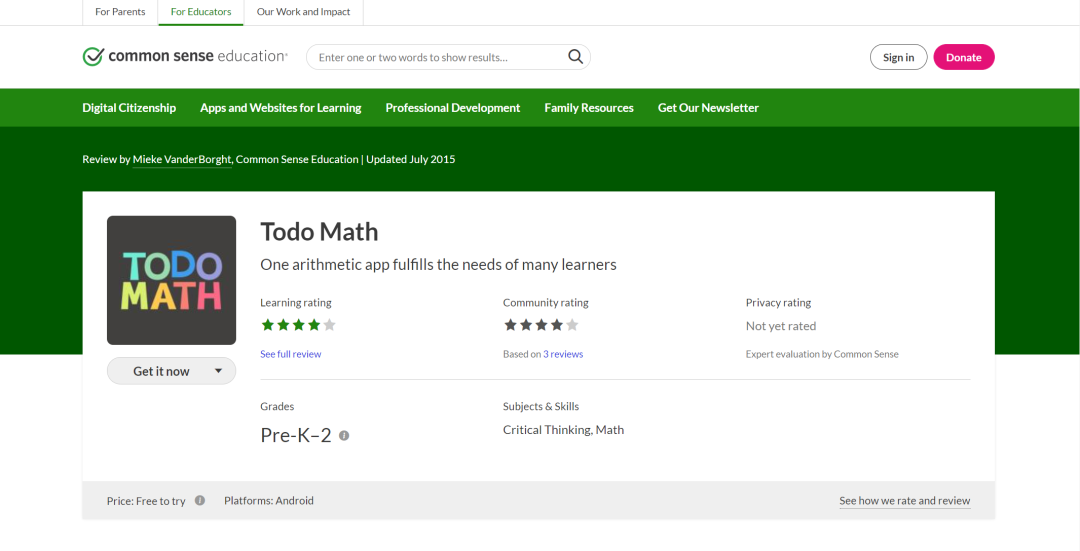The height and width of the screenshot is (551, 1080).
Task: Open the Todo Math app logo image
Action: 172,280
